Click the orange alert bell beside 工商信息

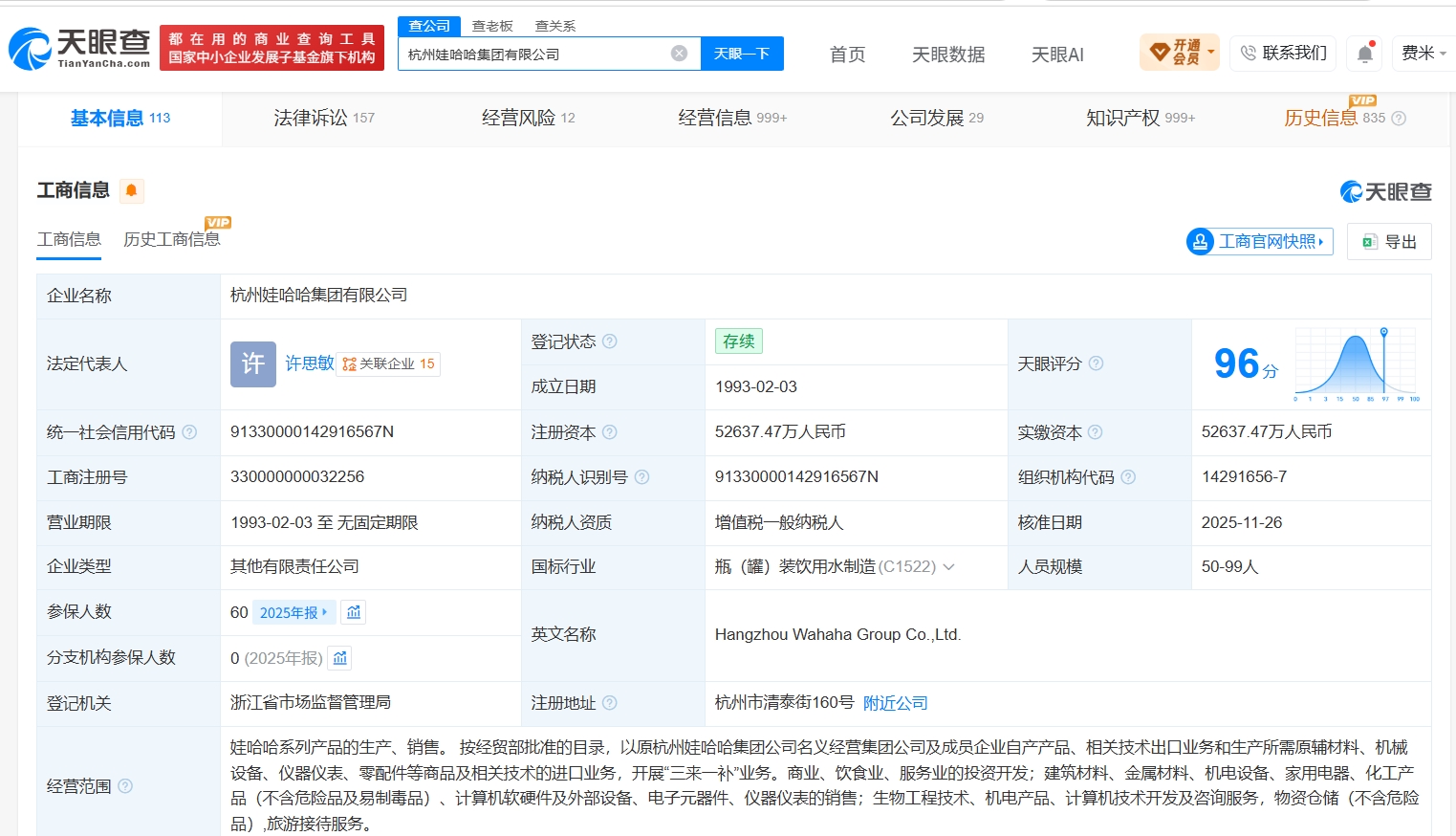(131, 190)
